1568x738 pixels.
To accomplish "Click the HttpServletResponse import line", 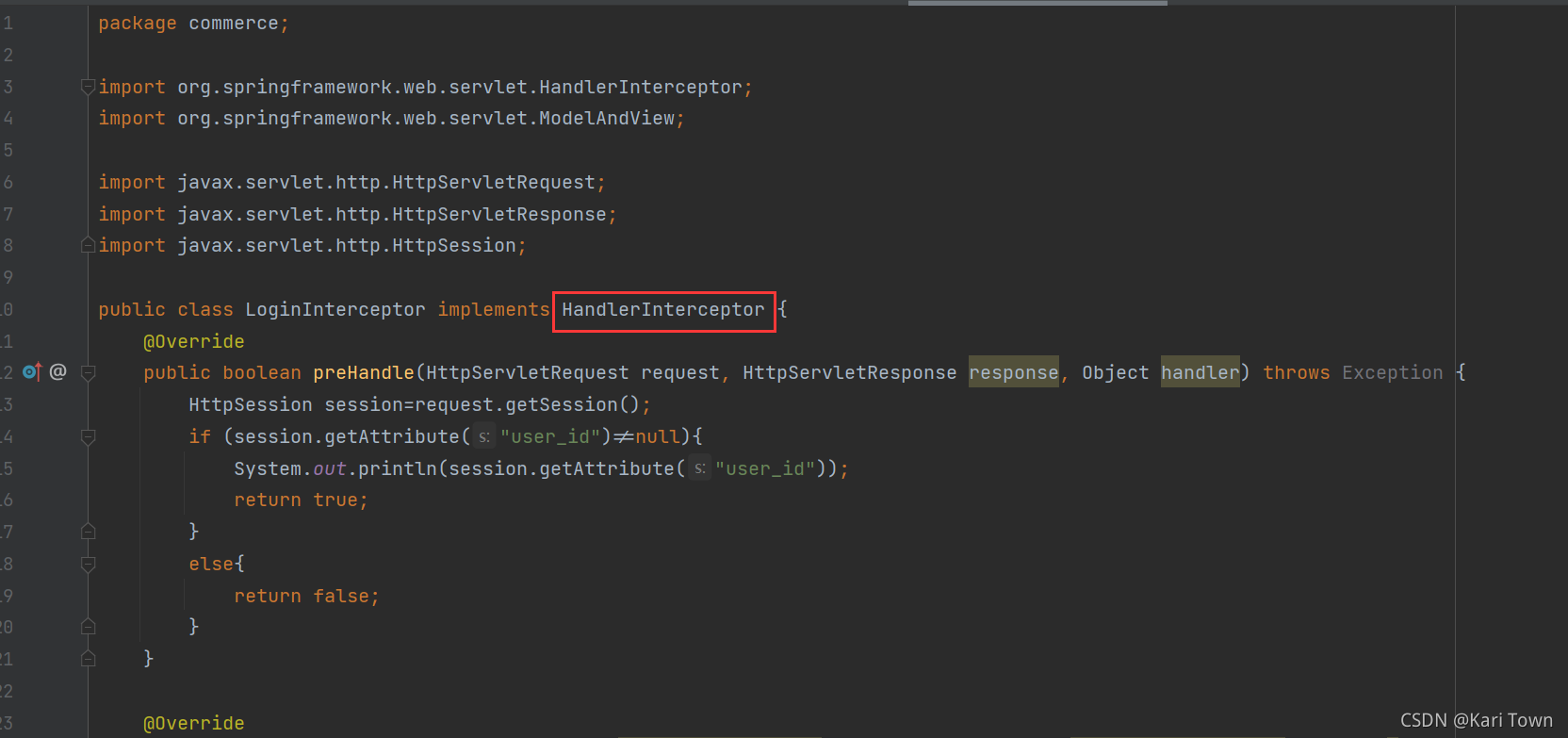I will (357, 215).
